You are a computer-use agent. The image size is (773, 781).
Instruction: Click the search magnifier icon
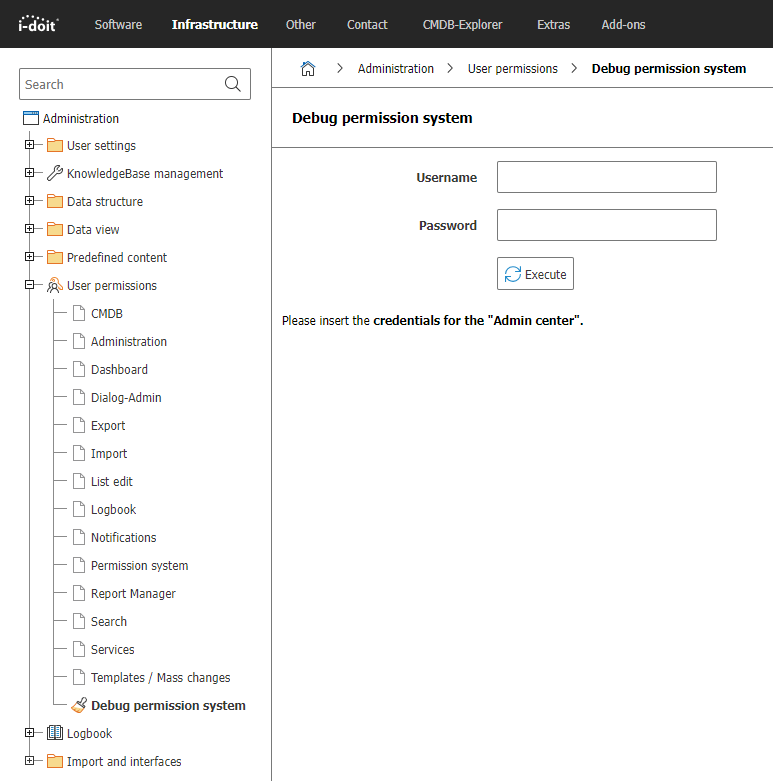[x=233, y=84]
